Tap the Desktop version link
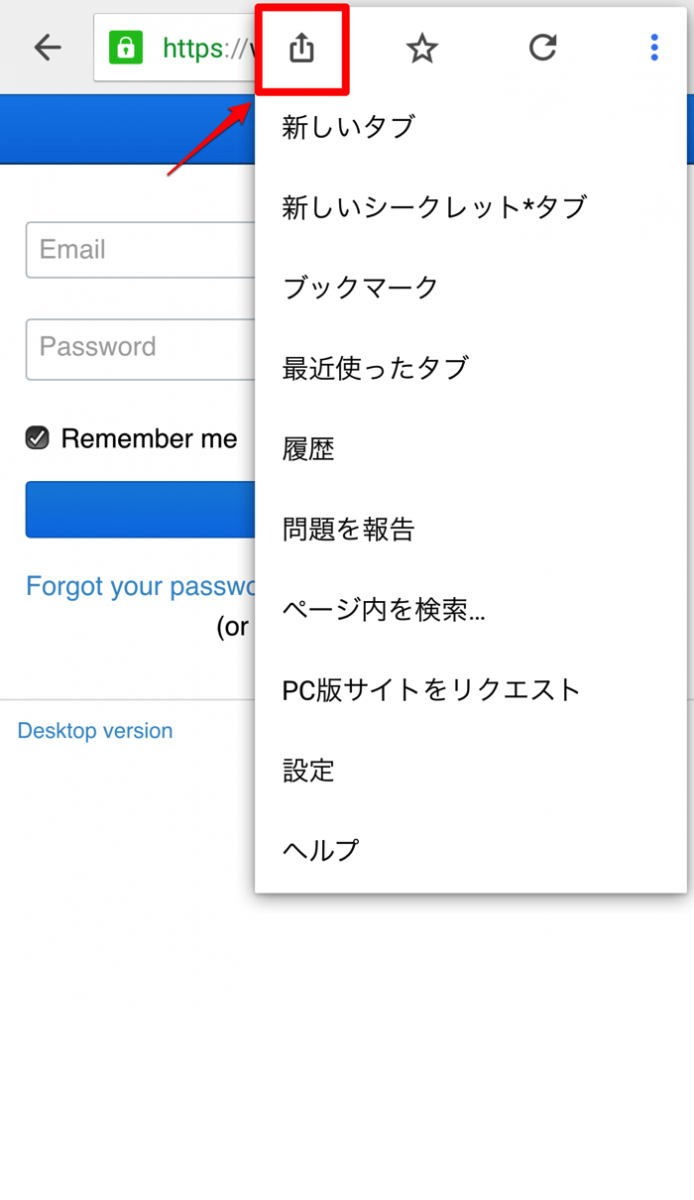The height and width of the screenshot is (1200, 694). tap(94, 731)
